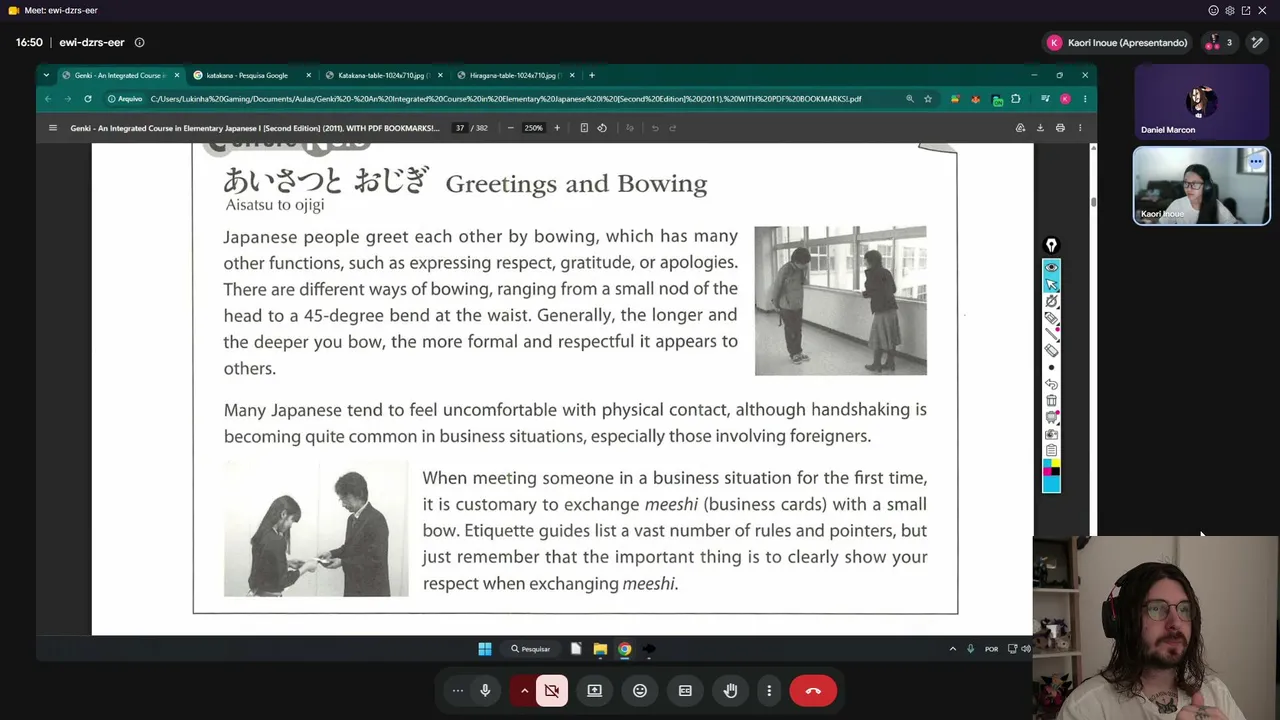1280x720 pixels.
Task: Click clipboard icon in annotation toolbar
Action: point(1051,451)
